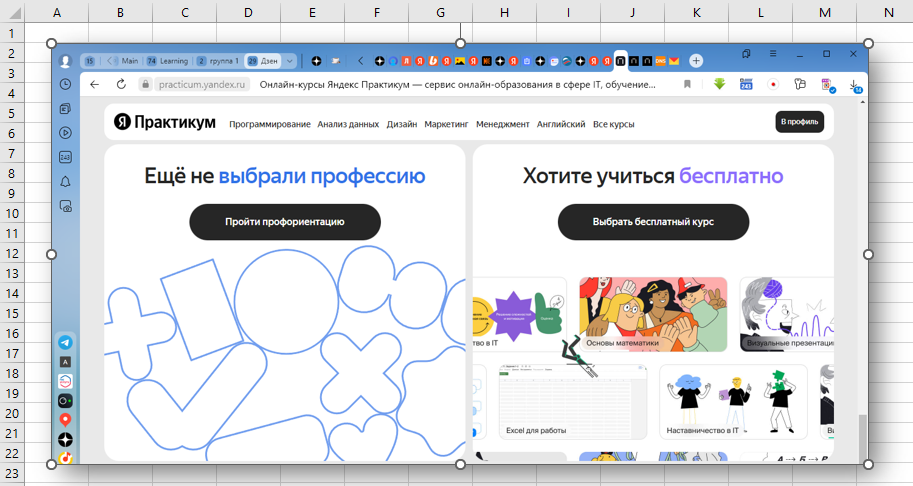Viewport: 913px width, 486px height.
Task: Select Excel column header F
Action: [376, 12]
